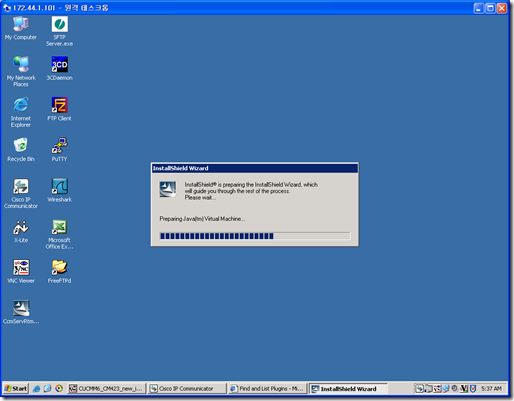Click the shield icon in system tray
This screenshot has height=401, width=514.
(472, 389)
